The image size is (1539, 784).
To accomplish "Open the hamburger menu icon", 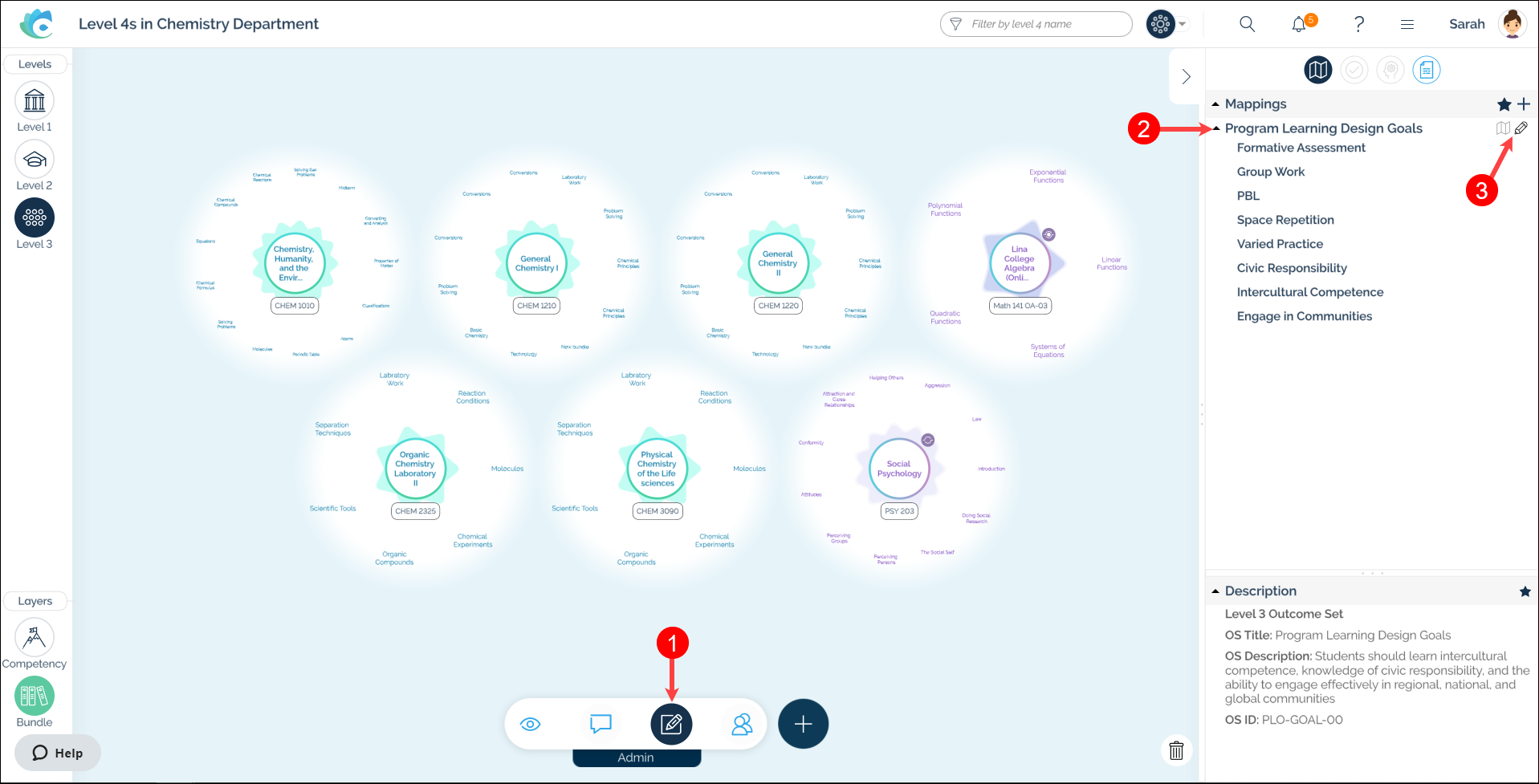I will coord(1407,24).
